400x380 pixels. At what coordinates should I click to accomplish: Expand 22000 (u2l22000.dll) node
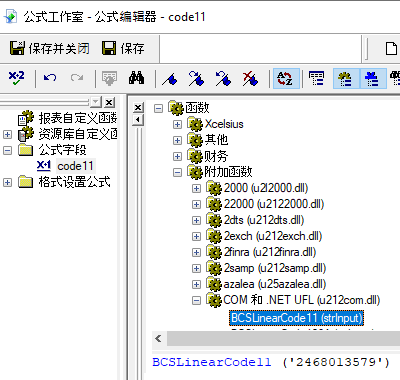(x=196, y=204)
